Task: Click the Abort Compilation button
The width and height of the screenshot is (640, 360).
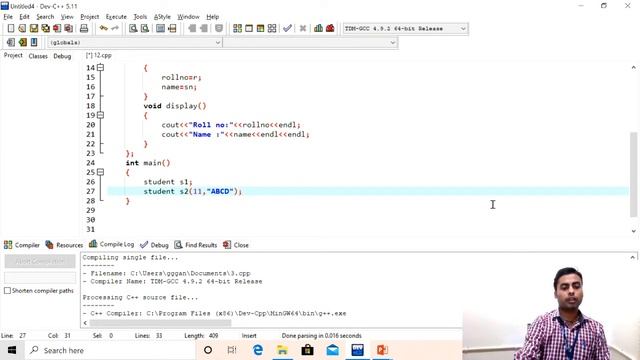Action: tap(40, 261)
